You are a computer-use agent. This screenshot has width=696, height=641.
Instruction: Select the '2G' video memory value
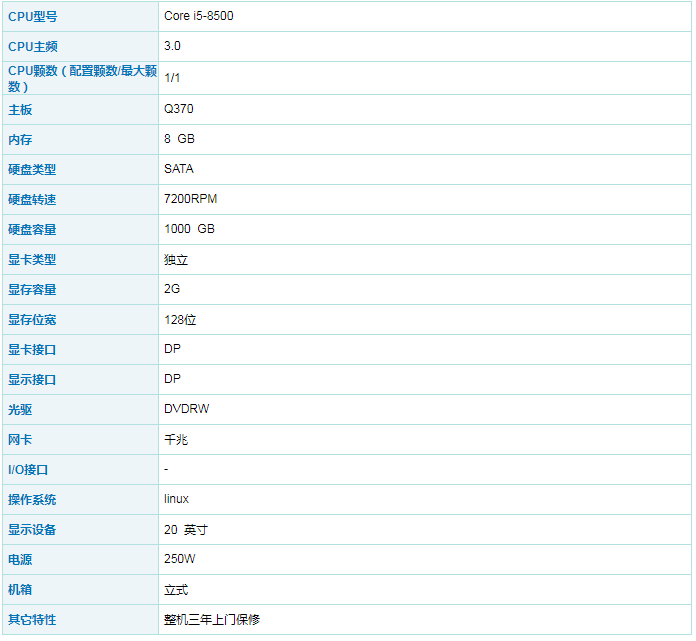click(x=172, y=289)
